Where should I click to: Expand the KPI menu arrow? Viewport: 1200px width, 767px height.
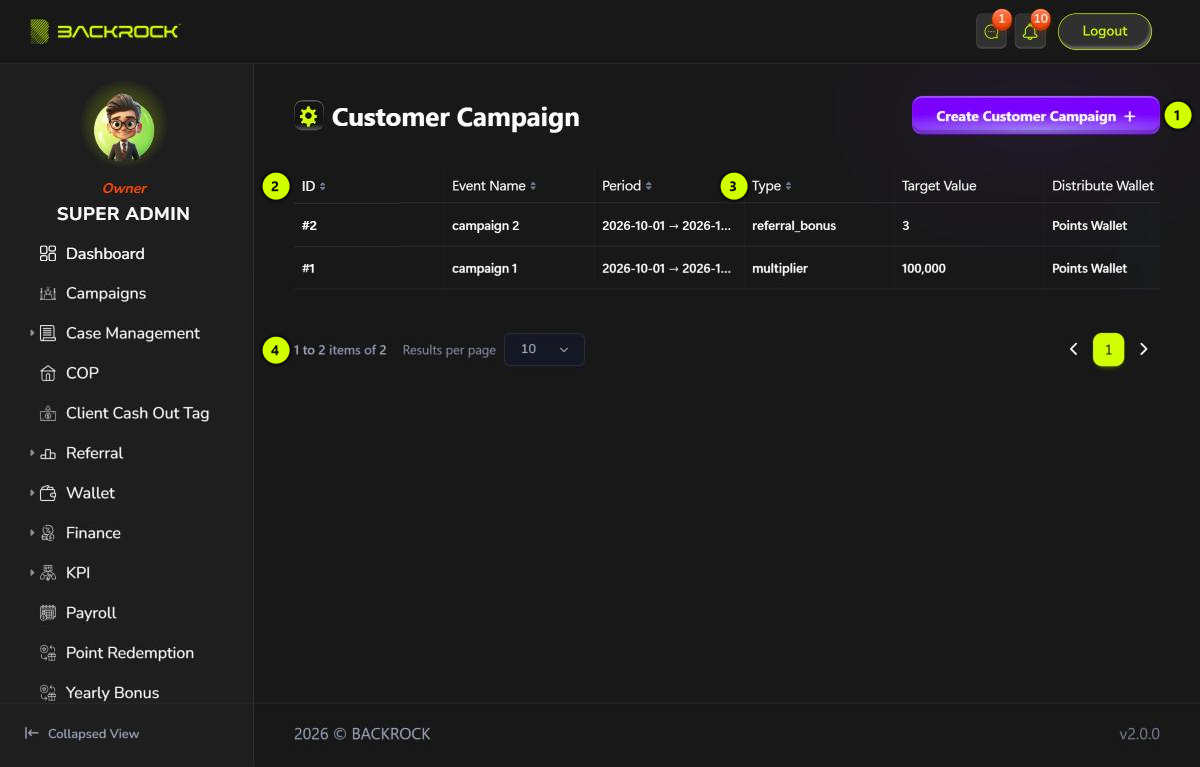coord(32,573)
